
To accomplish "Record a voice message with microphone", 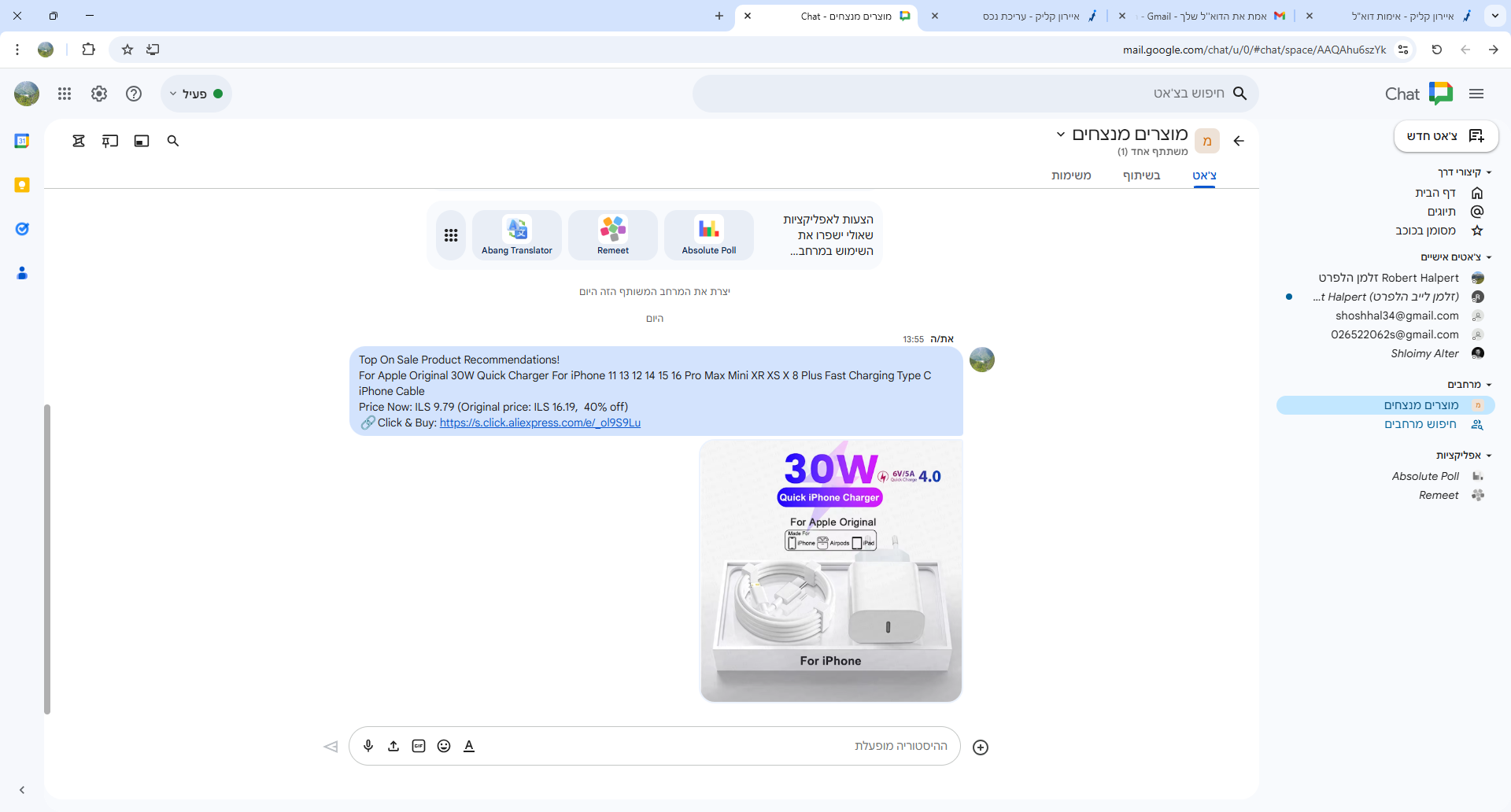I will click(x=368, y=746).
